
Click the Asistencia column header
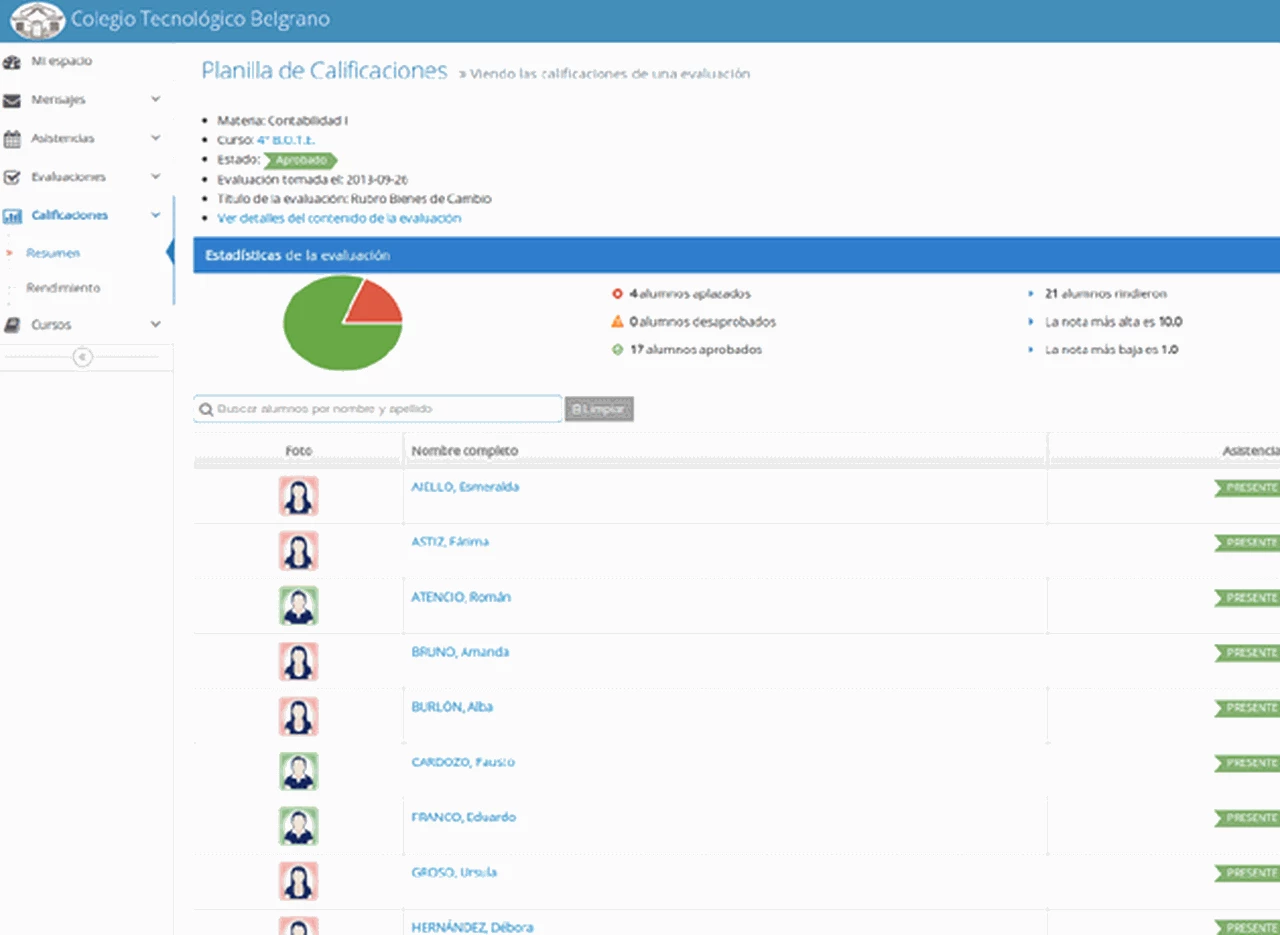pos(1251,451)
